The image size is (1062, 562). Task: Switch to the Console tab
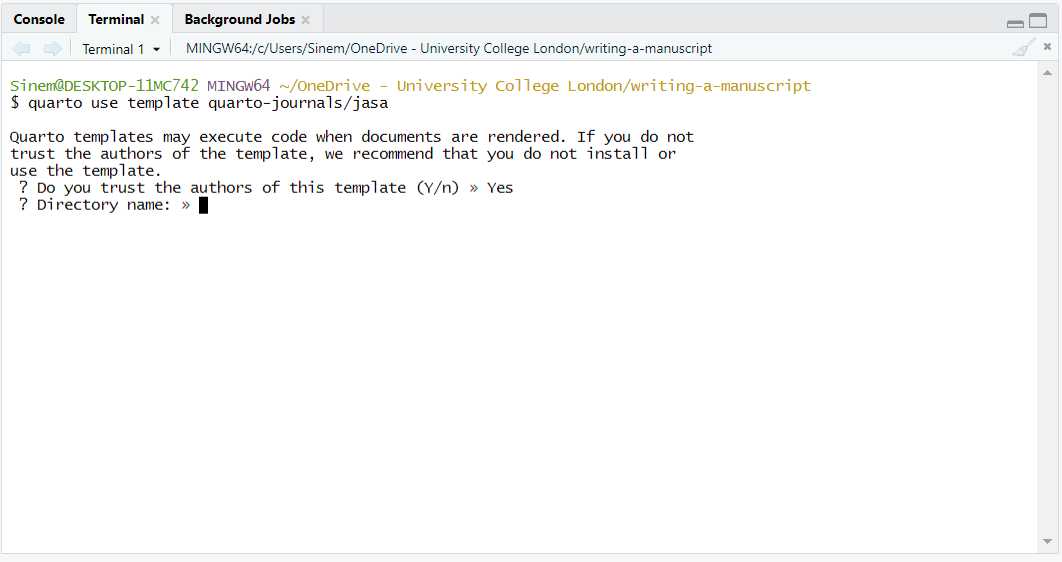pyautogui.click(x=39, y=19)
